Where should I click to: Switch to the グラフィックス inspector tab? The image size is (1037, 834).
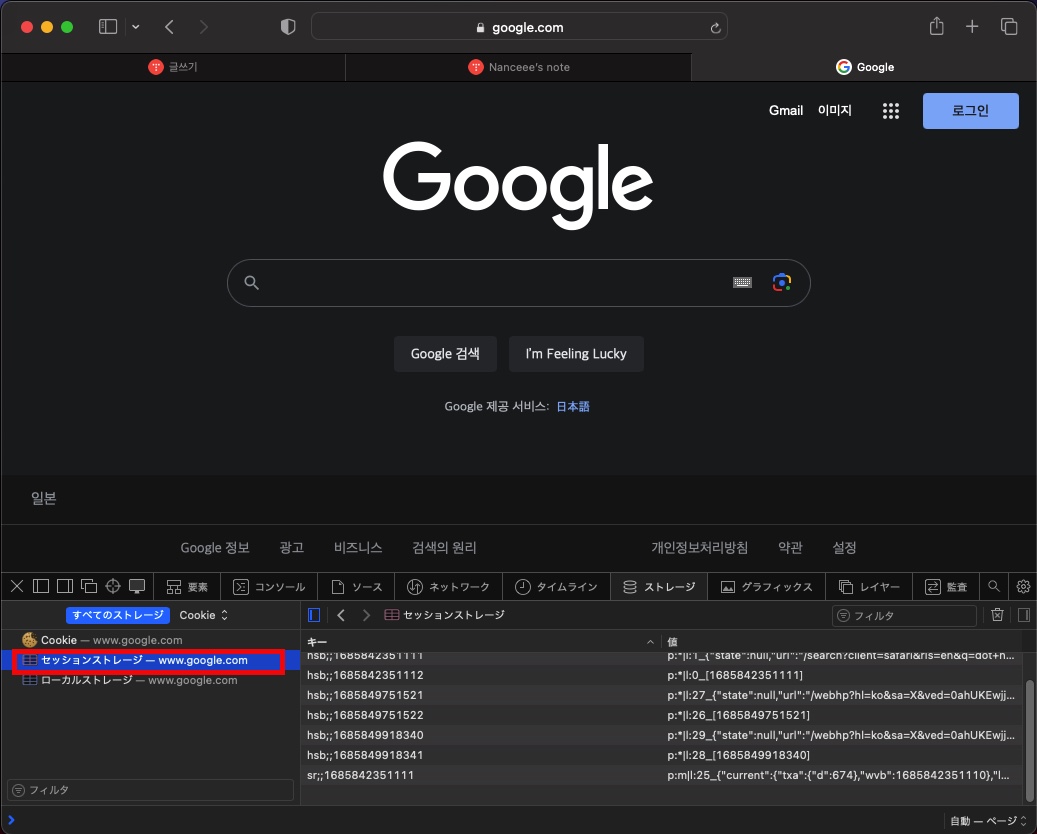766,587
